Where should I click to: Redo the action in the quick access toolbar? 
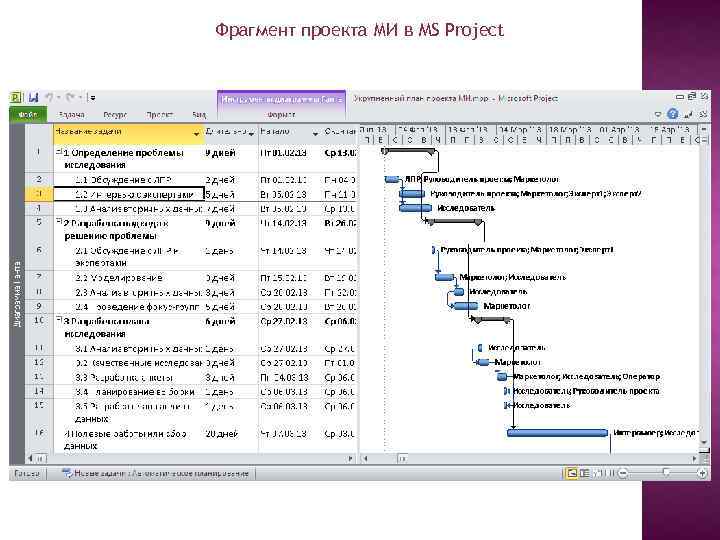pos(70,97)
